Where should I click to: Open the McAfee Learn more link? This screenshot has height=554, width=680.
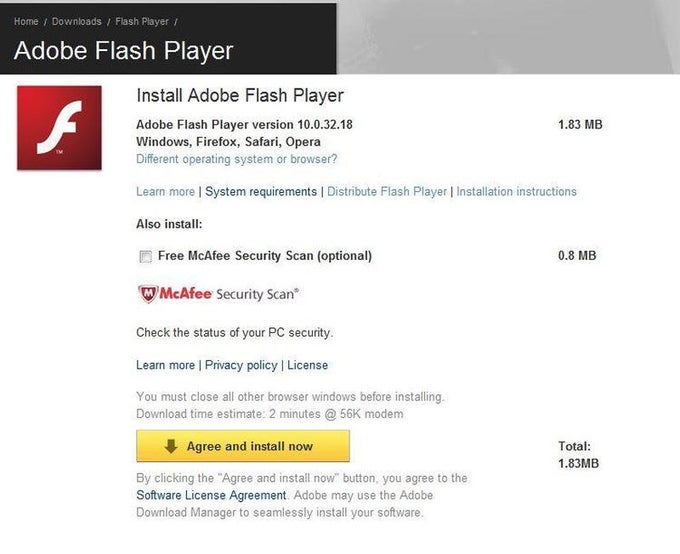coord(165,365)
